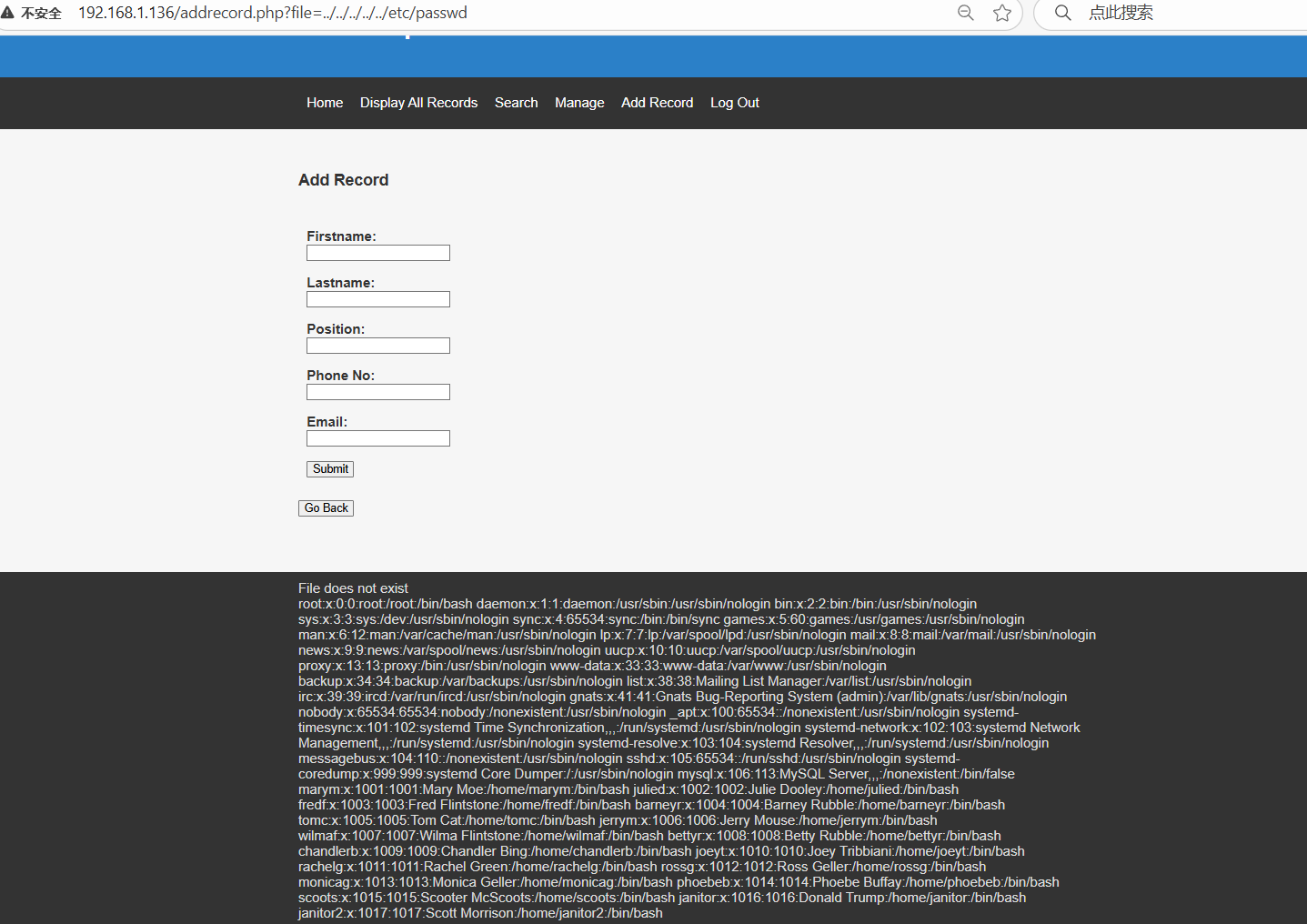
Task: Click the scoots:x:1015 Scooter McScoots entry
Action: (487, 898)
